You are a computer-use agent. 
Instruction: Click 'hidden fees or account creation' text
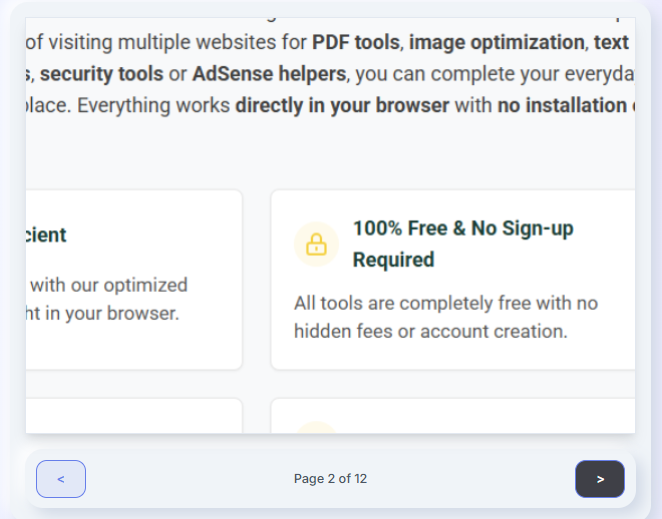point(431,332)
